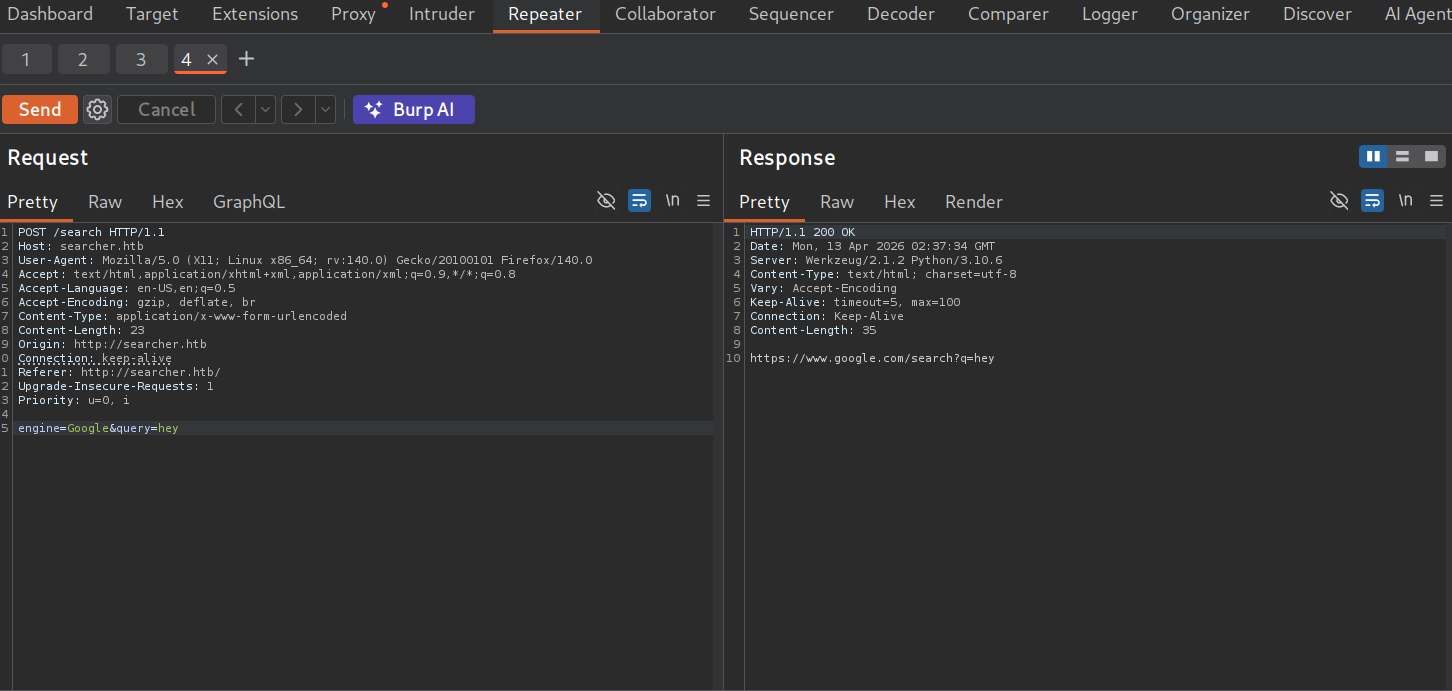1452x691 pixels.
Task: Open the Dashboard tab
Action: [x=50, y=14]
